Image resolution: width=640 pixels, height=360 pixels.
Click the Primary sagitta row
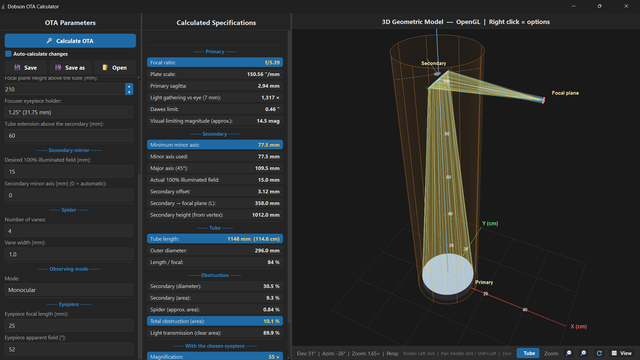pyautogui.click(x=215, y=86)
